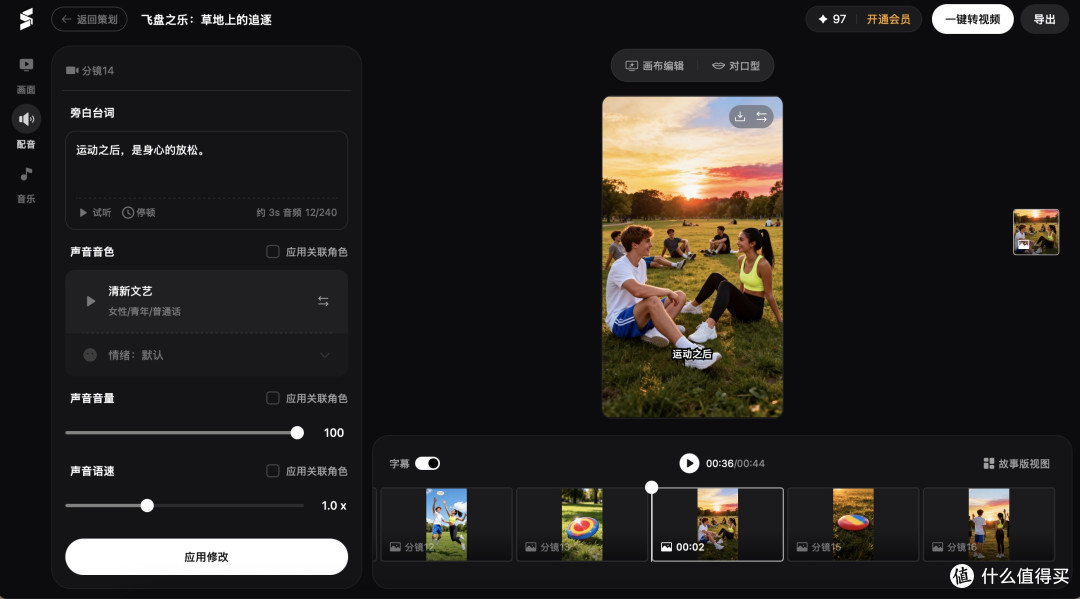Select the 分镜13 frisbee clip thumbnail
1080x599 pixels.
pyautogui.click(x=582, y=524)
